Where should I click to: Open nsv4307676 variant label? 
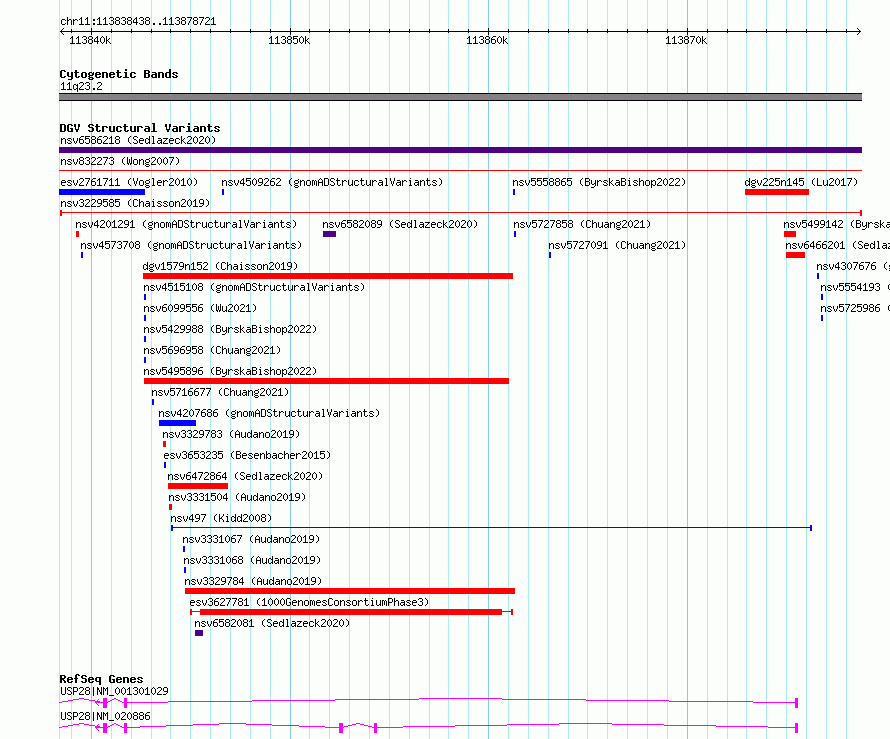(x=853, y=266)
